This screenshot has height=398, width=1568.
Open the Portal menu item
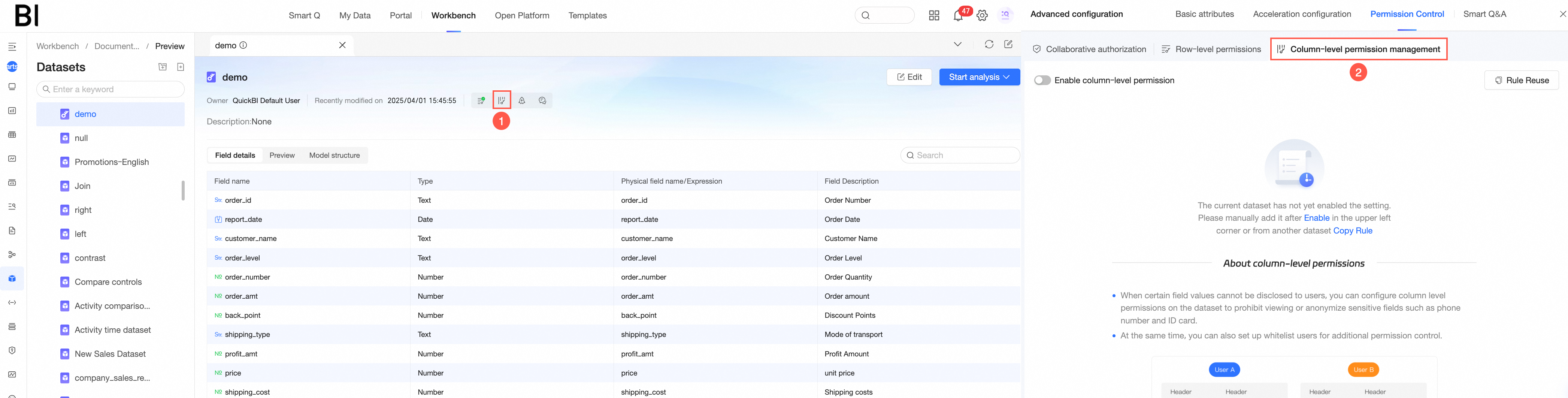pyautogui.click(x=401, y=16)
